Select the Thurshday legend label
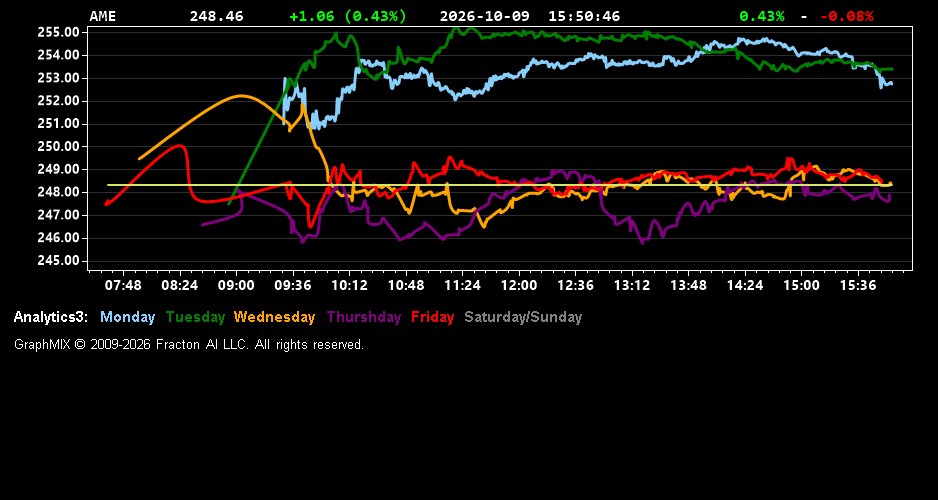Viewport: 938px width, 500px height. click(x=364, y=317)
